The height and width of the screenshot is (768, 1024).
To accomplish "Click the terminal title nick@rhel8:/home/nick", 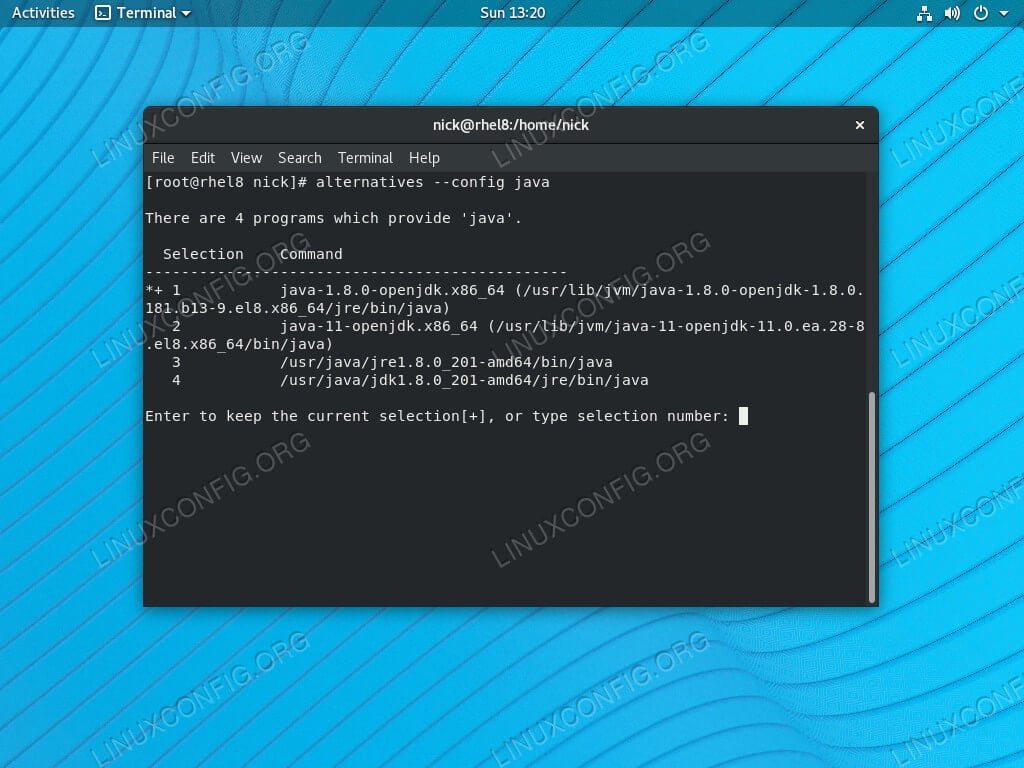I will [511, 125].
